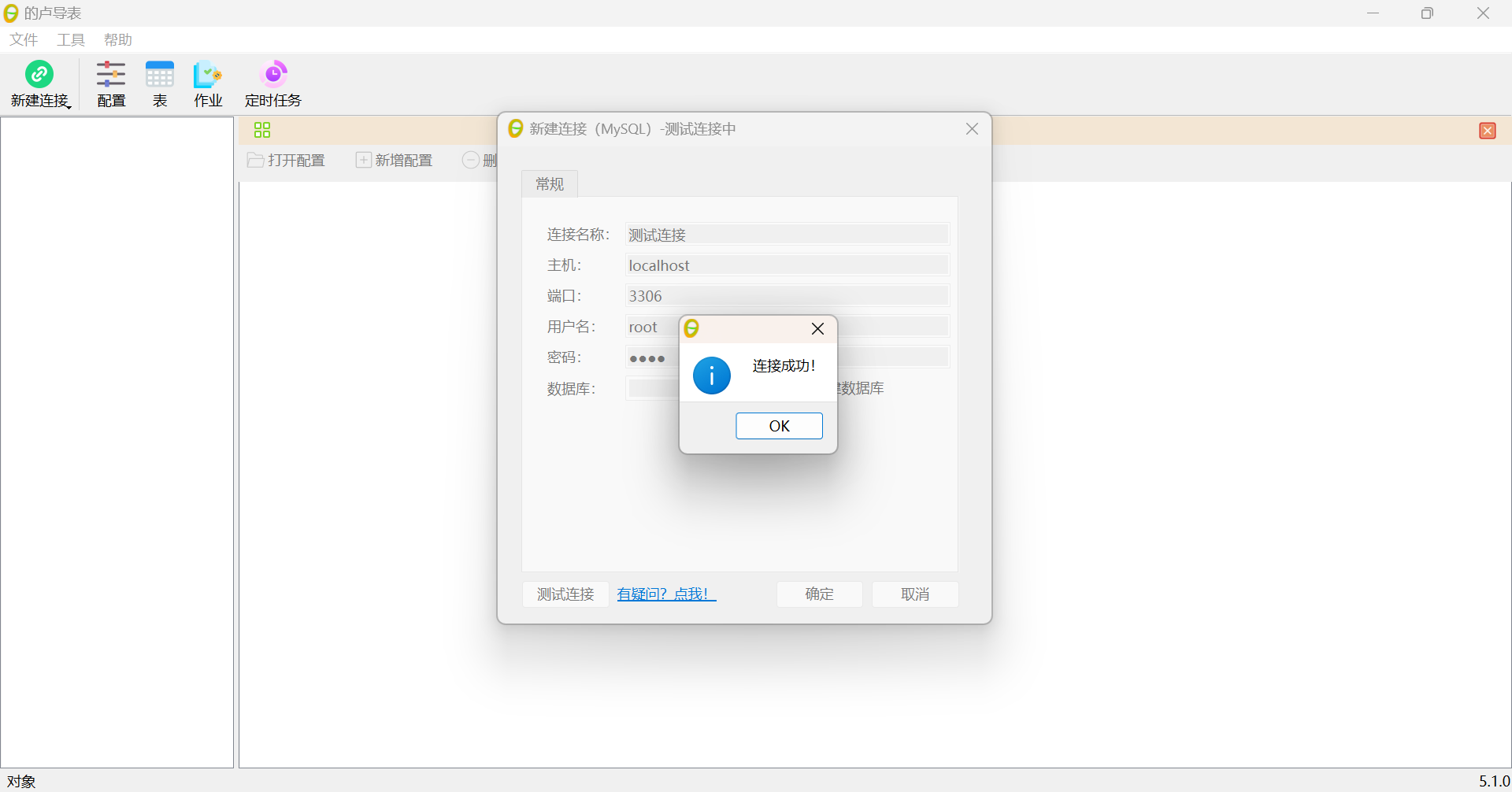Viewport: 1512px width, 792px height.
Task: Close the panel with red X icon
Action: (1487, 131)
